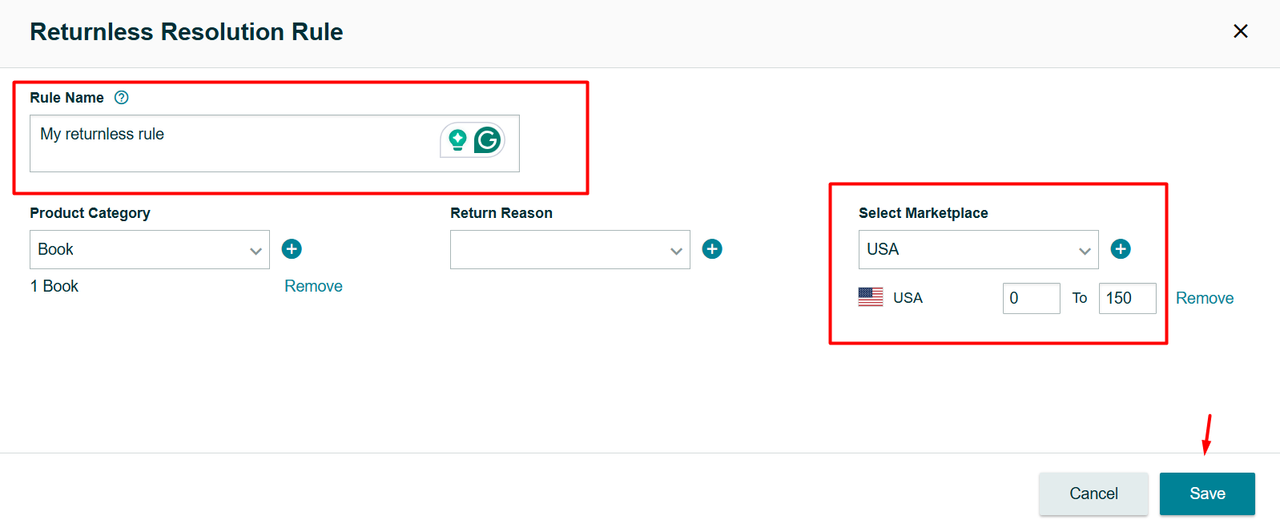Open the Grammarly G icon
This screenshot has width=1280, height=524.
tap(487, 141)
